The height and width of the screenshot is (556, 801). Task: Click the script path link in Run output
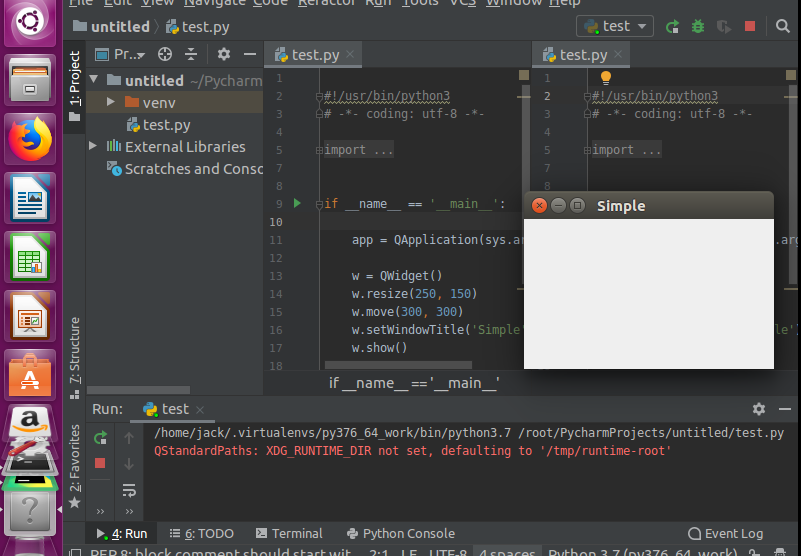coord(651,433)
